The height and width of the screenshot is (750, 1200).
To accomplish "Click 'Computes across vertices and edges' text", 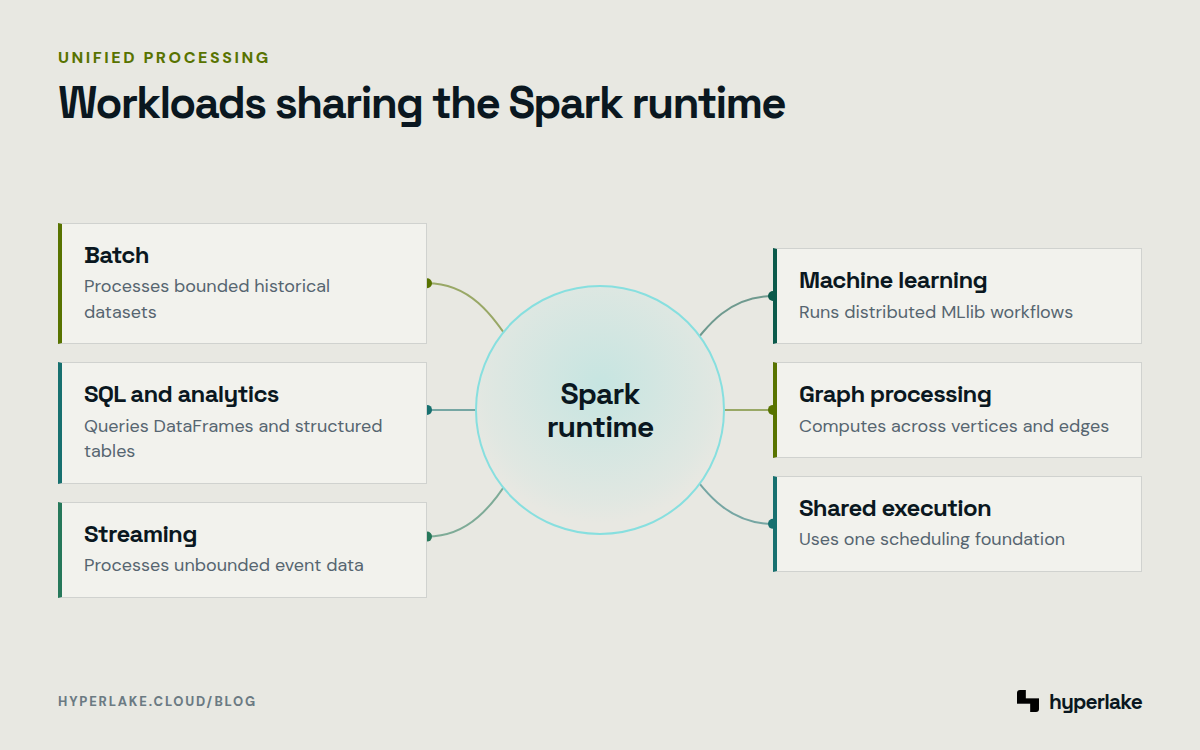I will pyautogui.click(x=954, y=426).
